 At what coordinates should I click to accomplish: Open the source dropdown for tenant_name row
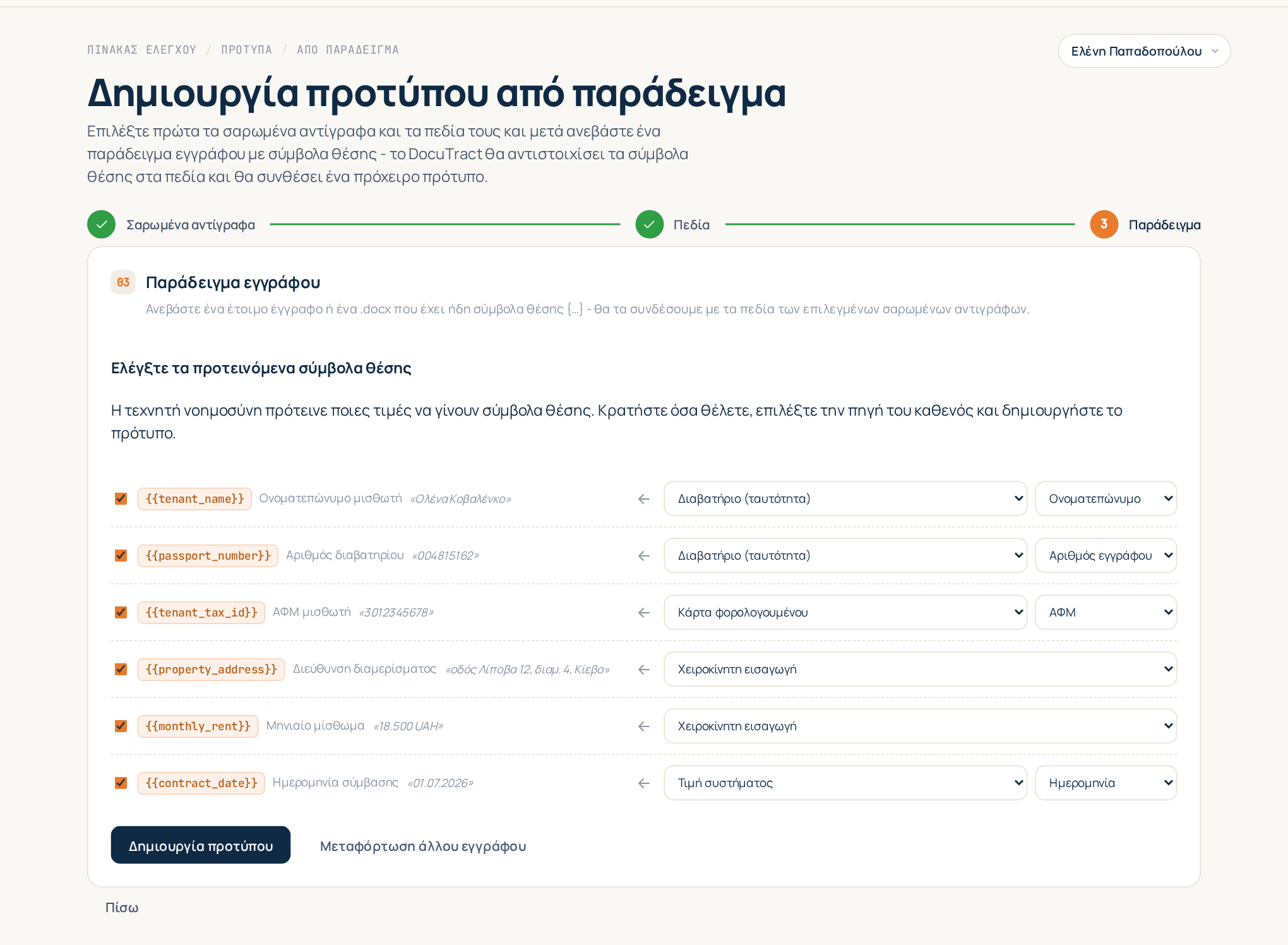coord(845,499)
